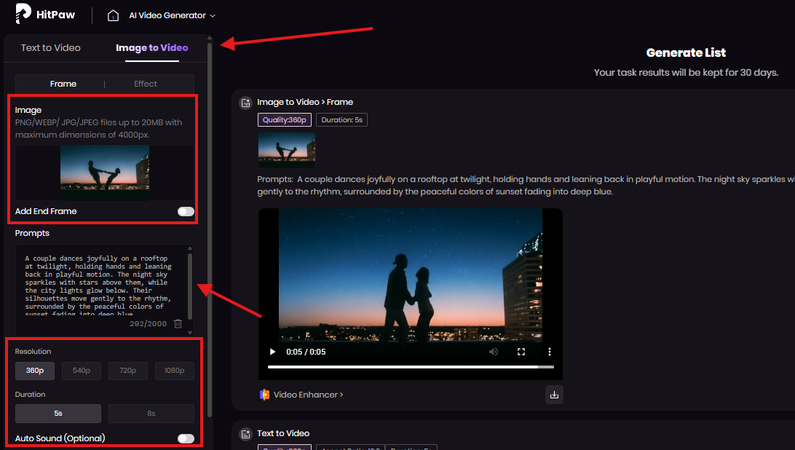Screen dimensions: 795x450
Task: Click the Text to Video task icon
Action: pos(246,434)
